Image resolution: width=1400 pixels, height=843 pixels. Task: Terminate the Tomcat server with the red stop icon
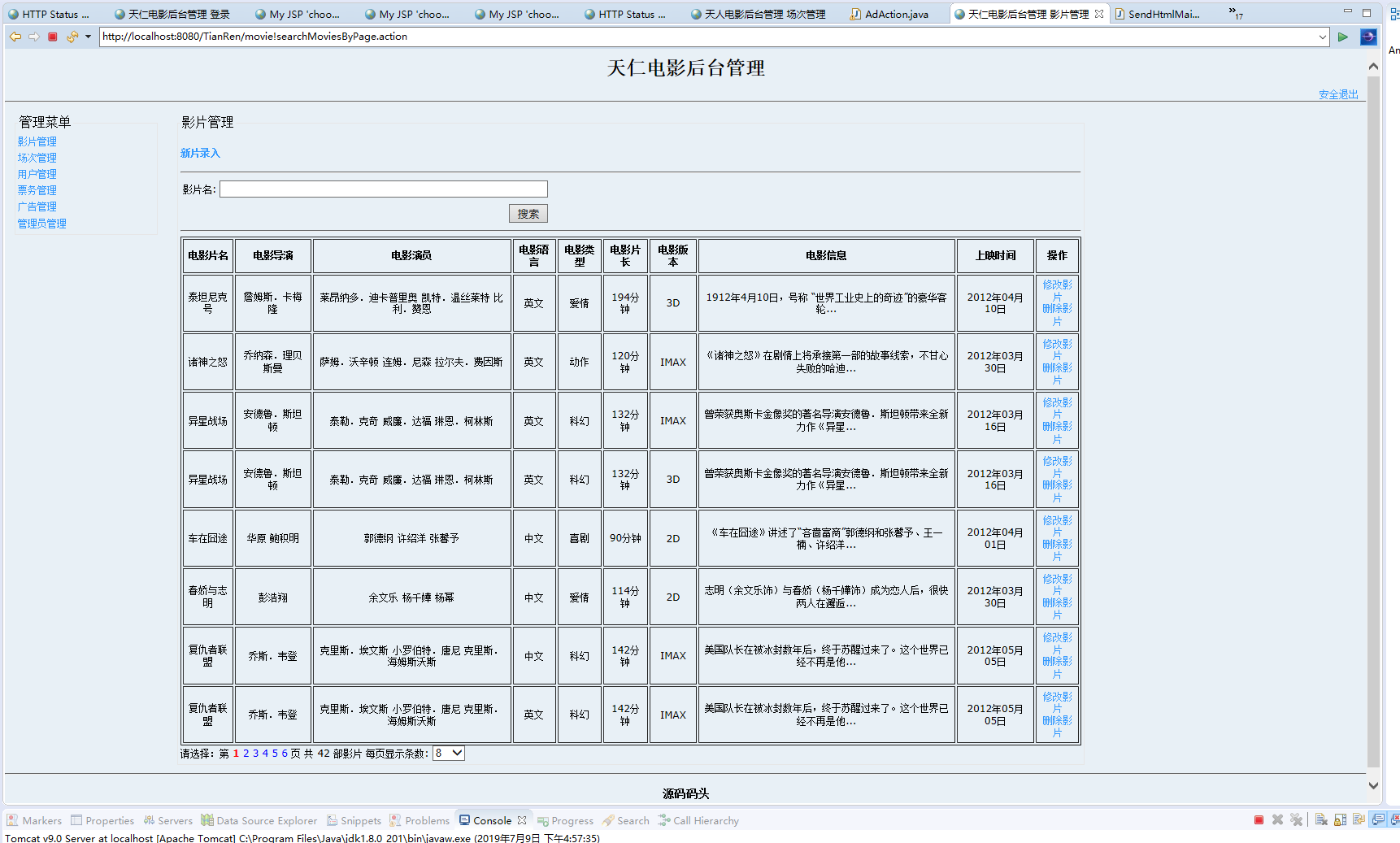tap(1259, 820)
